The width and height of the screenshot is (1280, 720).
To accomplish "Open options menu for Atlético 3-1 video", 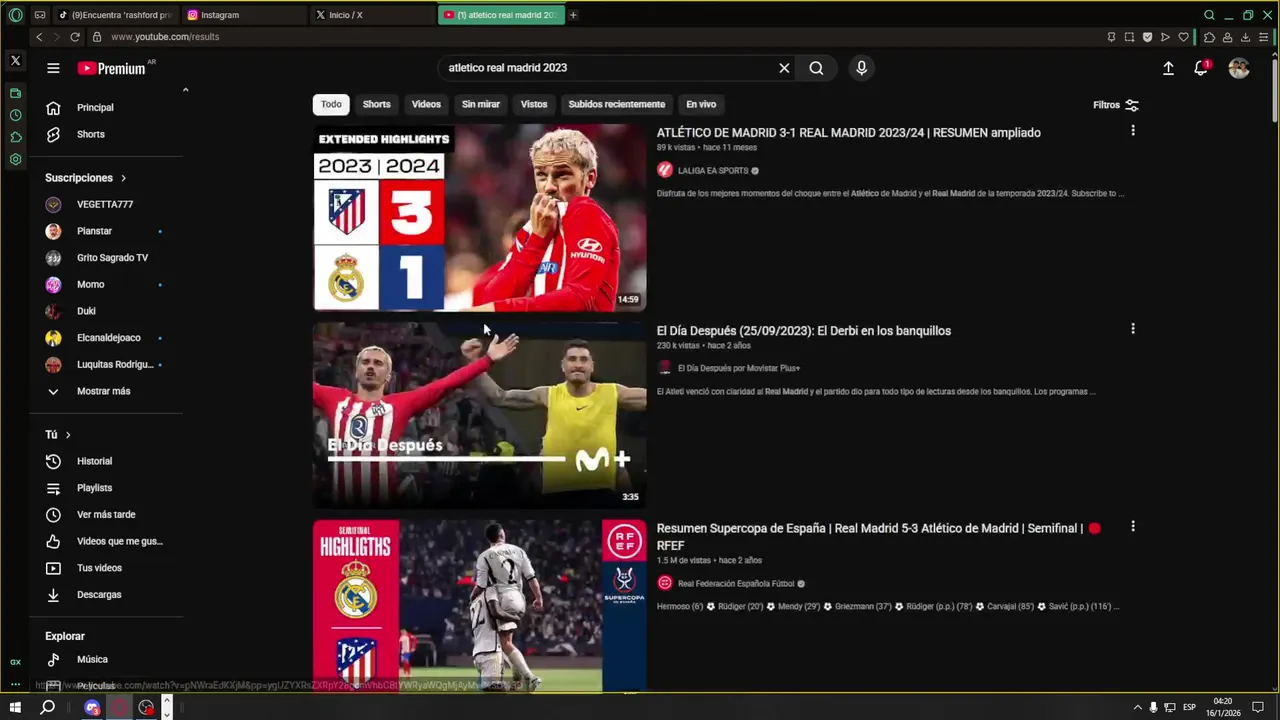I will (x=1132, y=131).
